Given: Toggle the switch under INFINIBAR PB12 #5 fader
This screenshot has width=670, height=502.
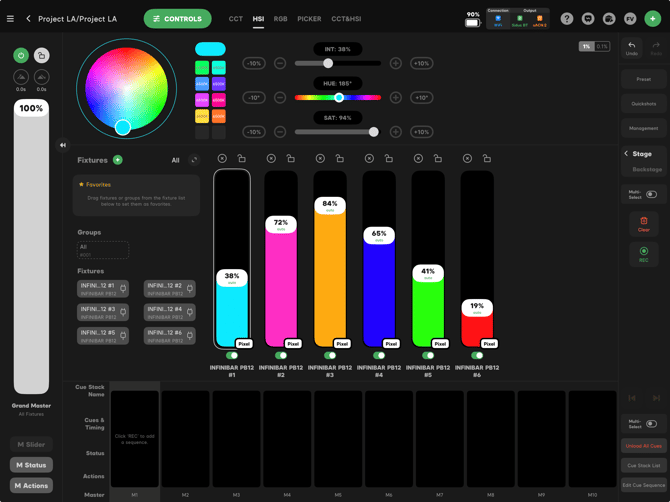Looking at the screenshot, I should (428, 355).
